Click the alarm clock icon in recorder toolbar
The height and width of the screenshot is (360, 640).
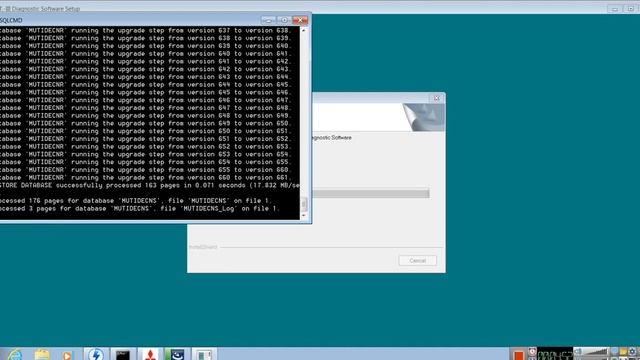[x=532, y=351]
